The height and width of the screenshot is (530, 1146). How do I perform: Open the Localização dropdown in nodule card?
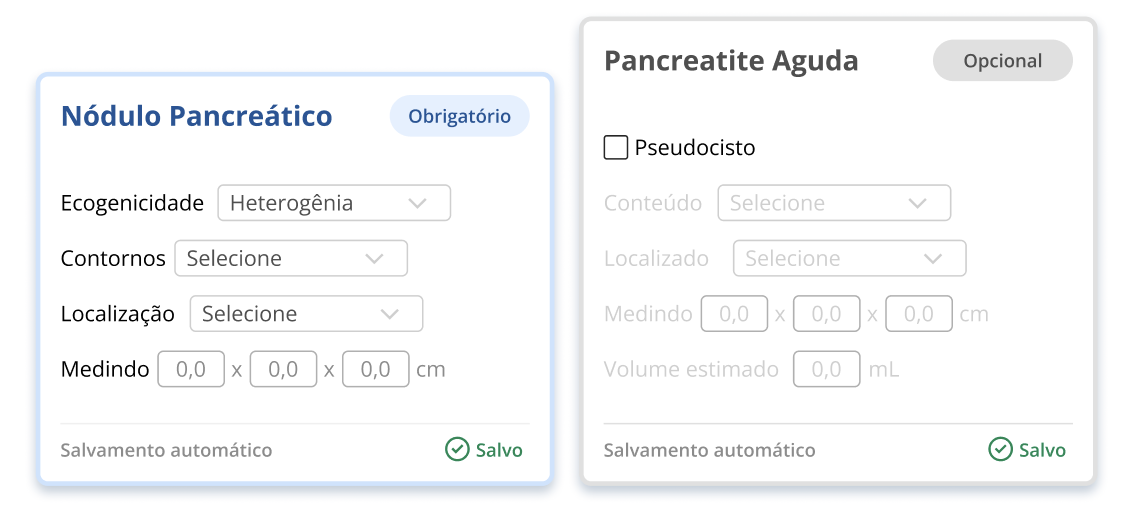coord(306,314)
